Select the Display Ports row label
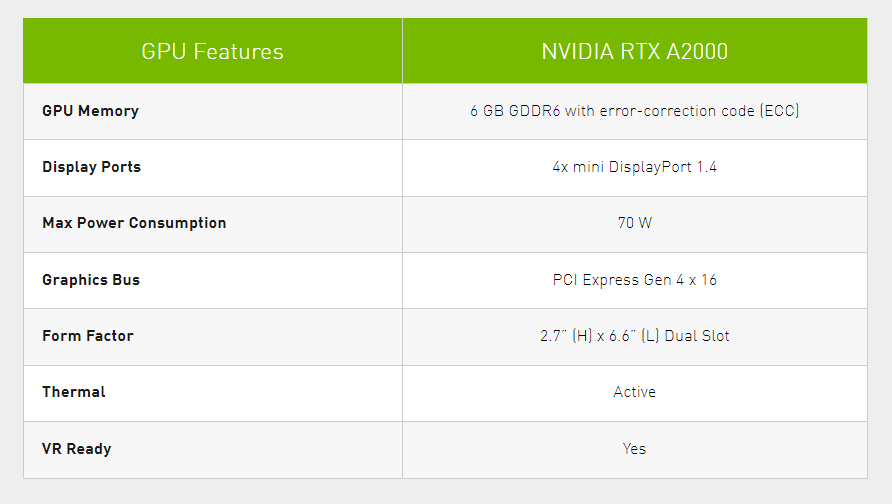Image resolution: width=892 pixels, height=504 pixels. pyautogui.click(x=92, y=167)
